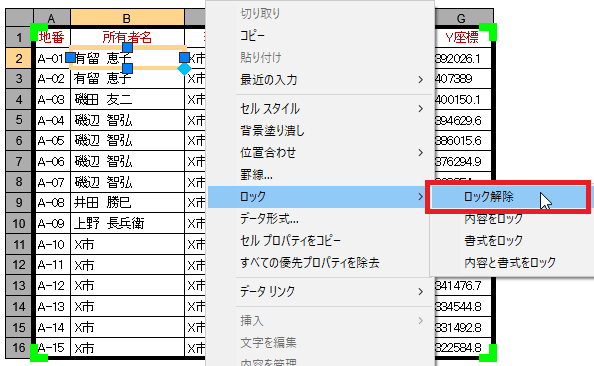The image size is (594, 366).
Task: Expand arrow beside 最近の入力
Action: coord(420,80)
